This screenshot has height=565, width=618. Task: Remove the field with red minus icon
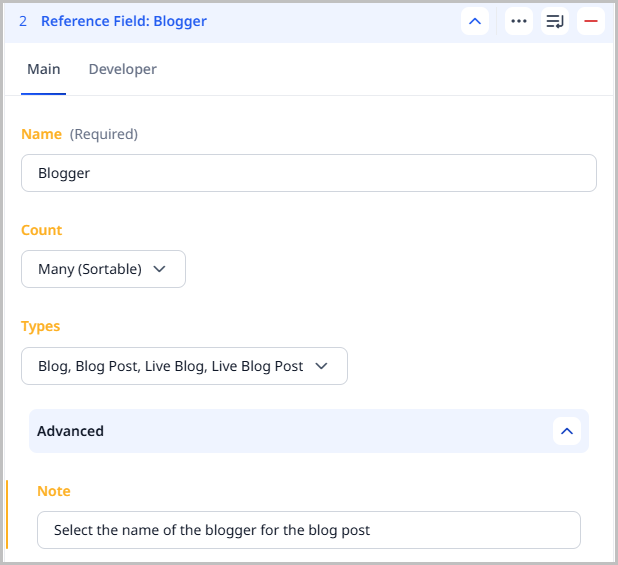(591, 21)
